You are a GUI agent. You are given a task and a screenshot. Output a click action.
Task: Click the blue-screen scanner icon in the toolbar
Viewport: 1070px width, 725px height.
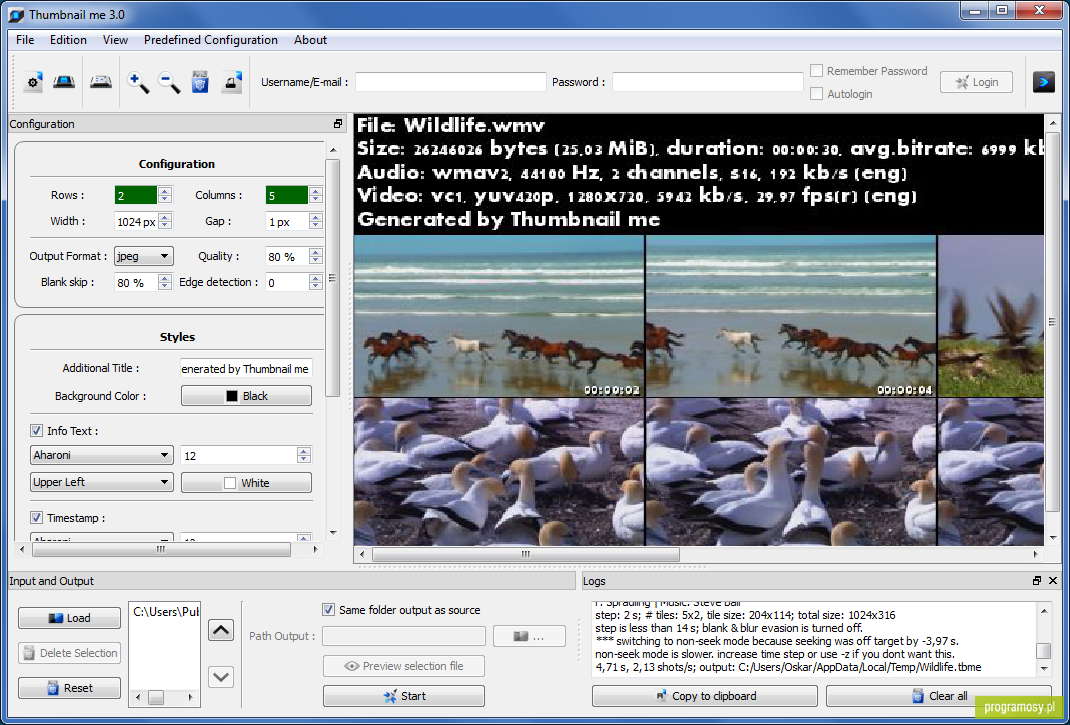[x=64, y=83]
